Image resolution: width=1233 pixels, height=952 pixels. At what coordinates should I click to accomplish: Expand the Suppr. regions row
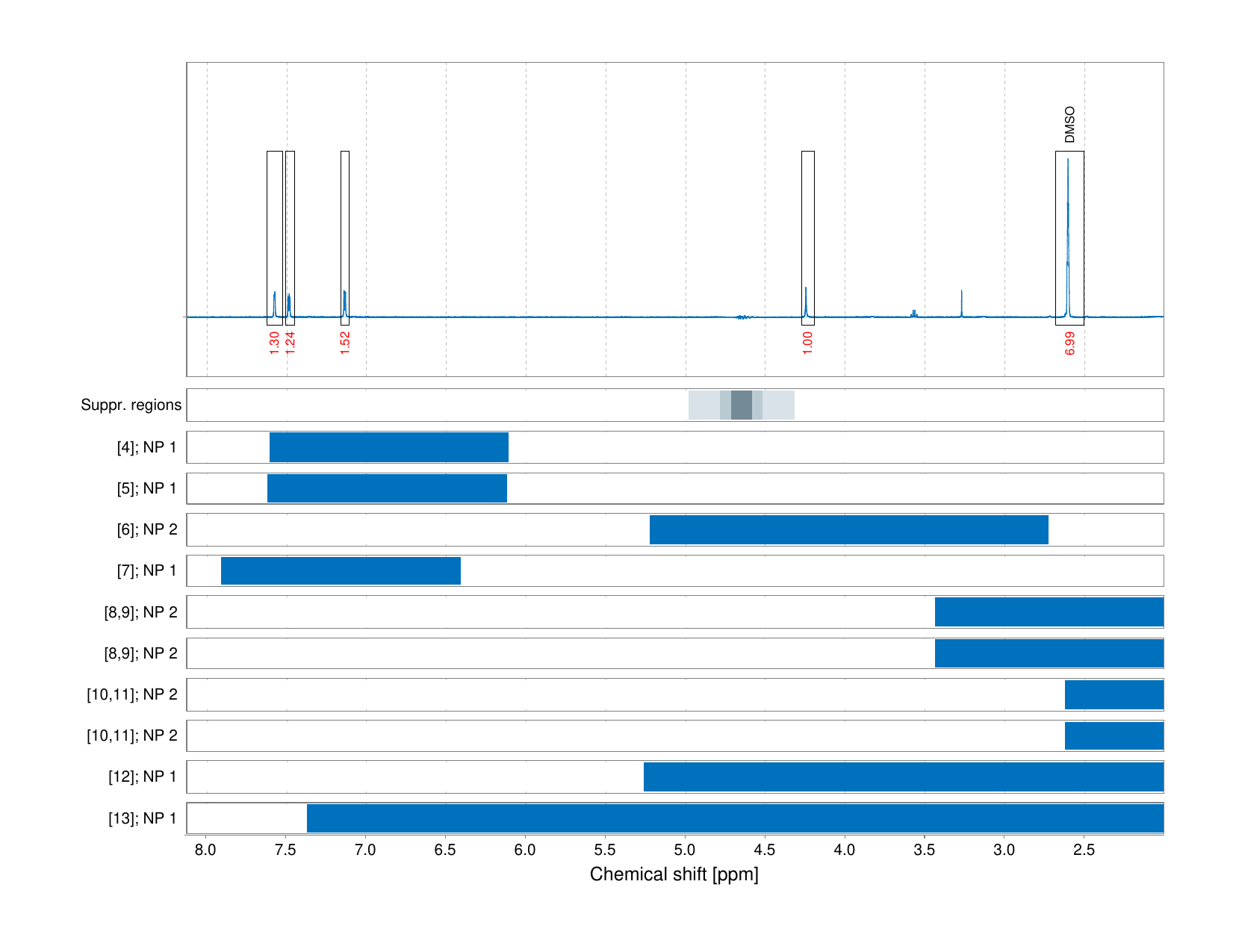point(672,405)
